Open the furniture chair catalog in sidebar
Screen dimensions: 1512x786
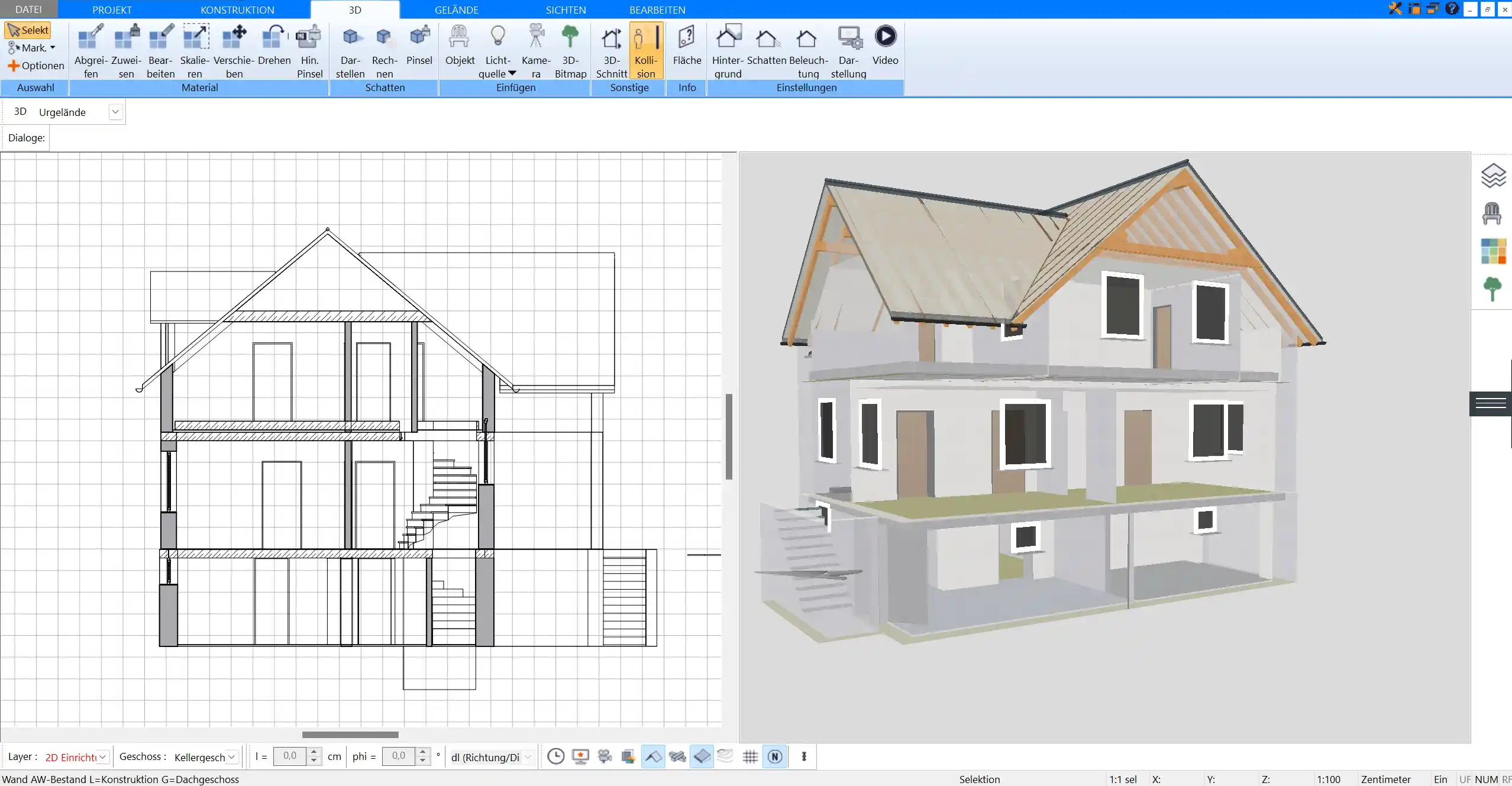pos(1492,213)
